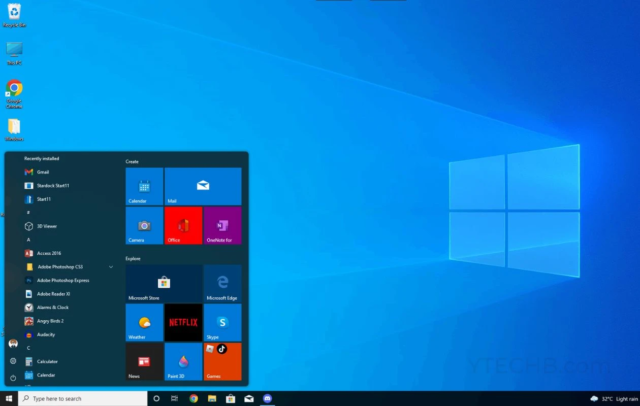640x406 pixels.
Task: Open File Explorer from the taskbar
Action: [212, 399]
